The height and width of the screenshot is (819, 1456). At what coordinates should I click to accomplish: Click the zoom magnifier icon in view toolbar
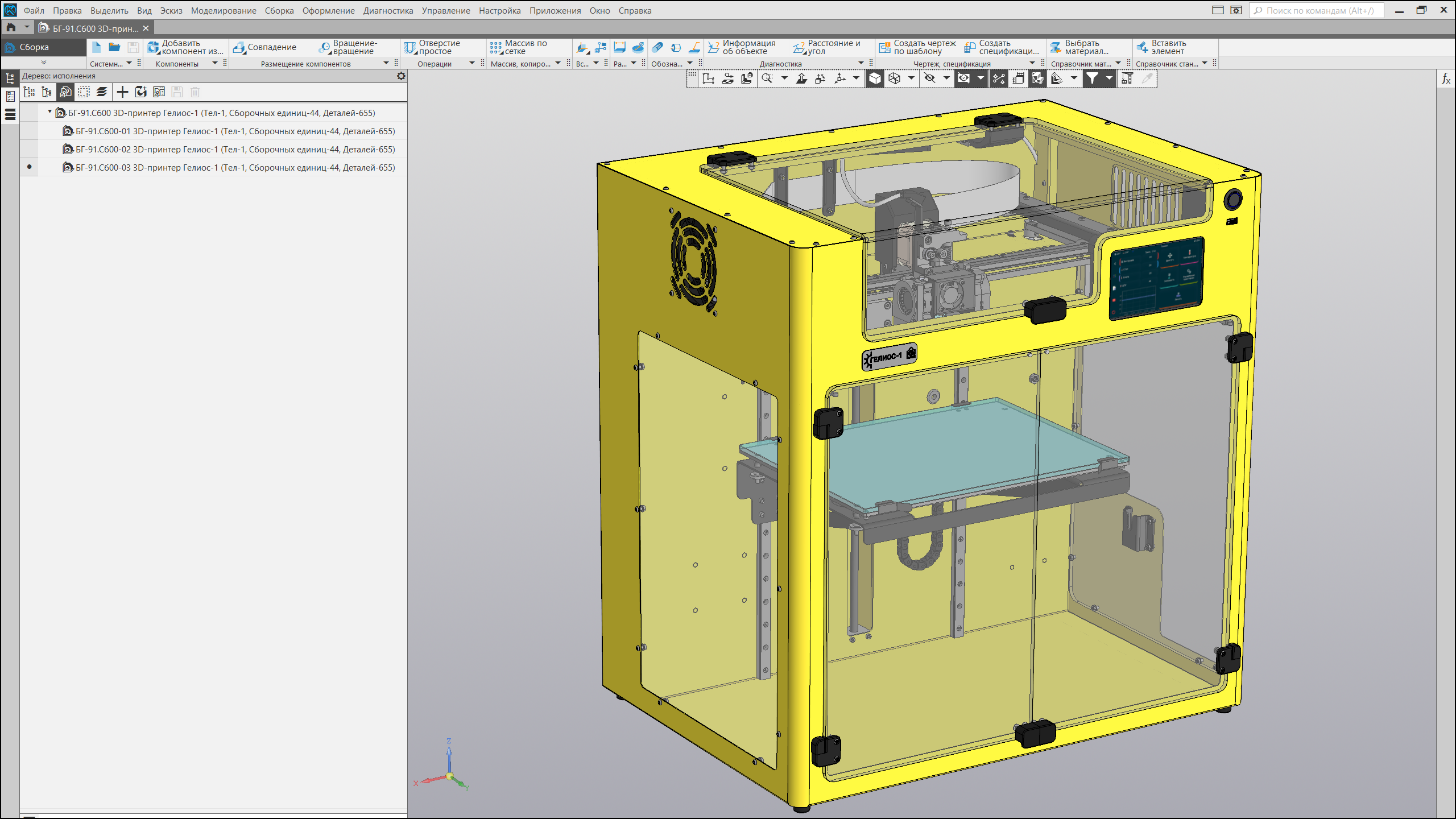767,78
